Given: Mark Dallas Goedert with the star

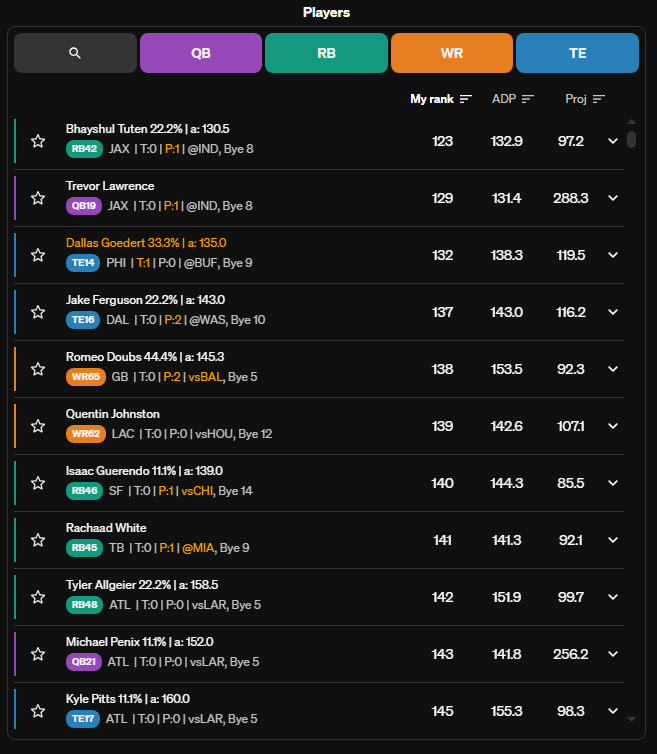Looking at the screenshot, I should click(x=38, y=255).
